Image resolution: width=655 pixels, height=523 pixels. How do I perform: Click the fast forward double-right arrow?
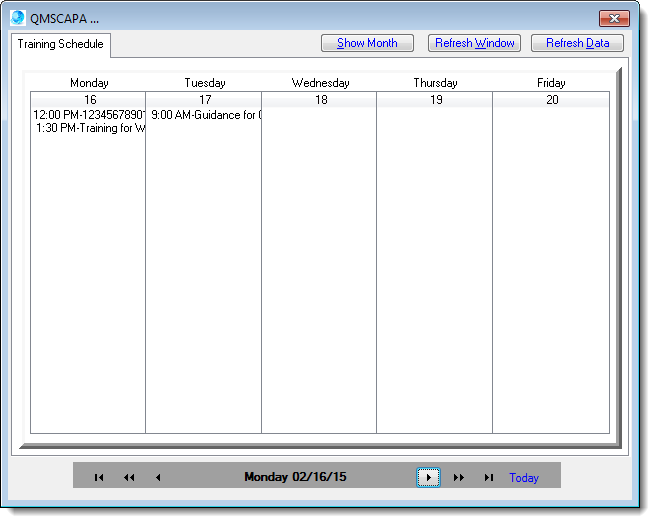point(459,478)
